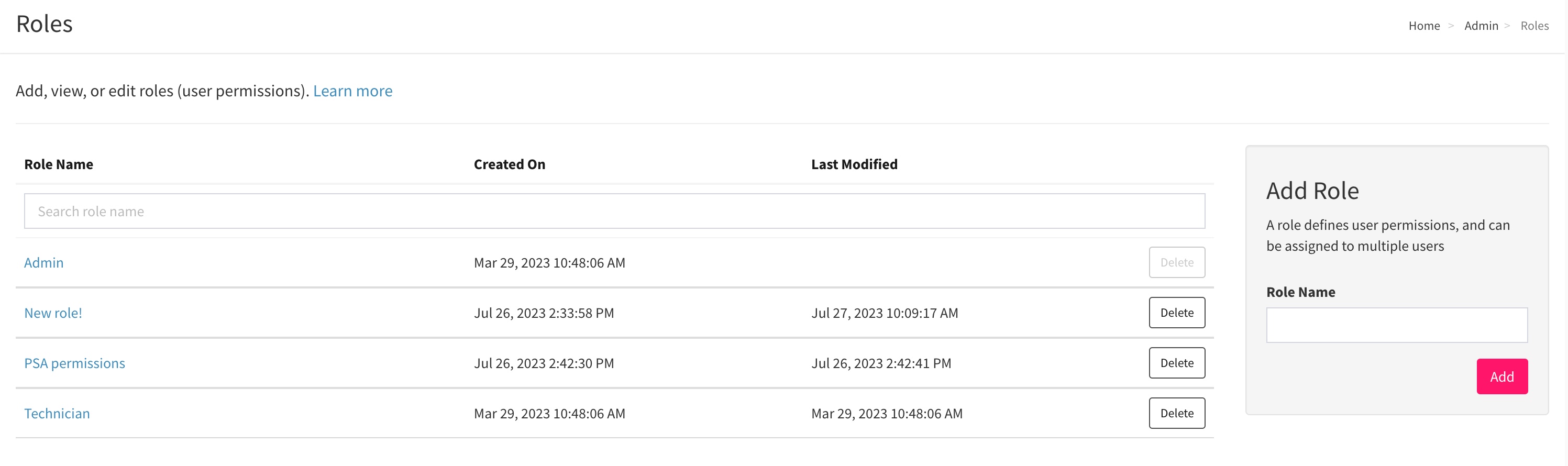Open the New role! entry

(x=53, y=313)
